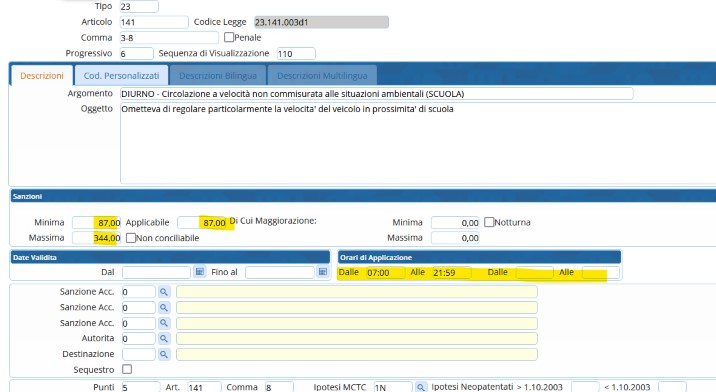The width and height of the screenshot is (716, 392).
Task: Click the Di Cui Maggiorazione label
Action: click(273, 221)
